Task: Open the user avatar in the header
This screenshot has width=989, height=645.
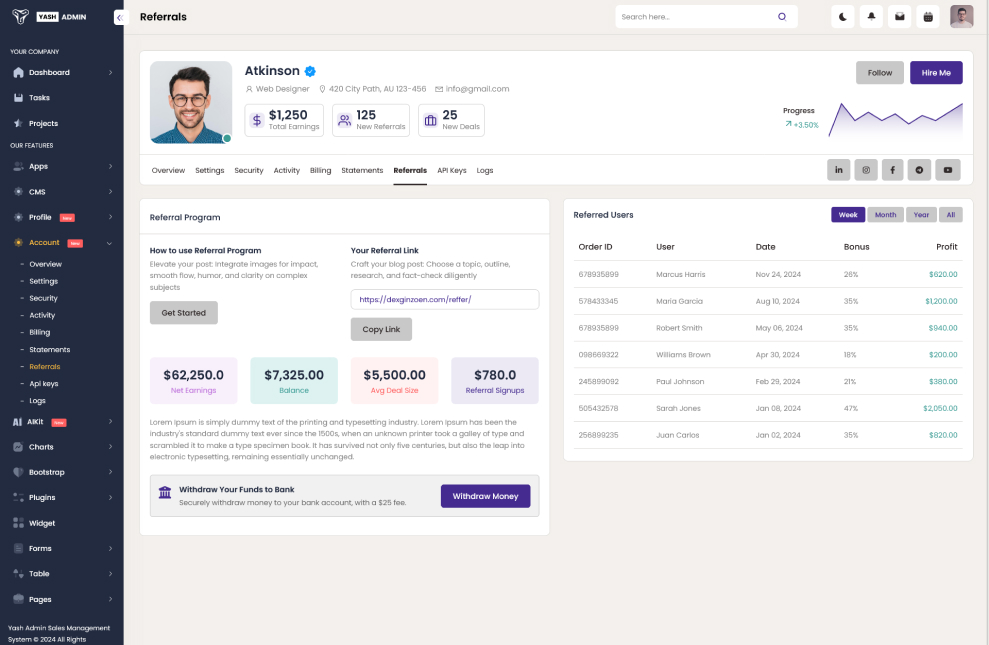Action: click(961, 17)
